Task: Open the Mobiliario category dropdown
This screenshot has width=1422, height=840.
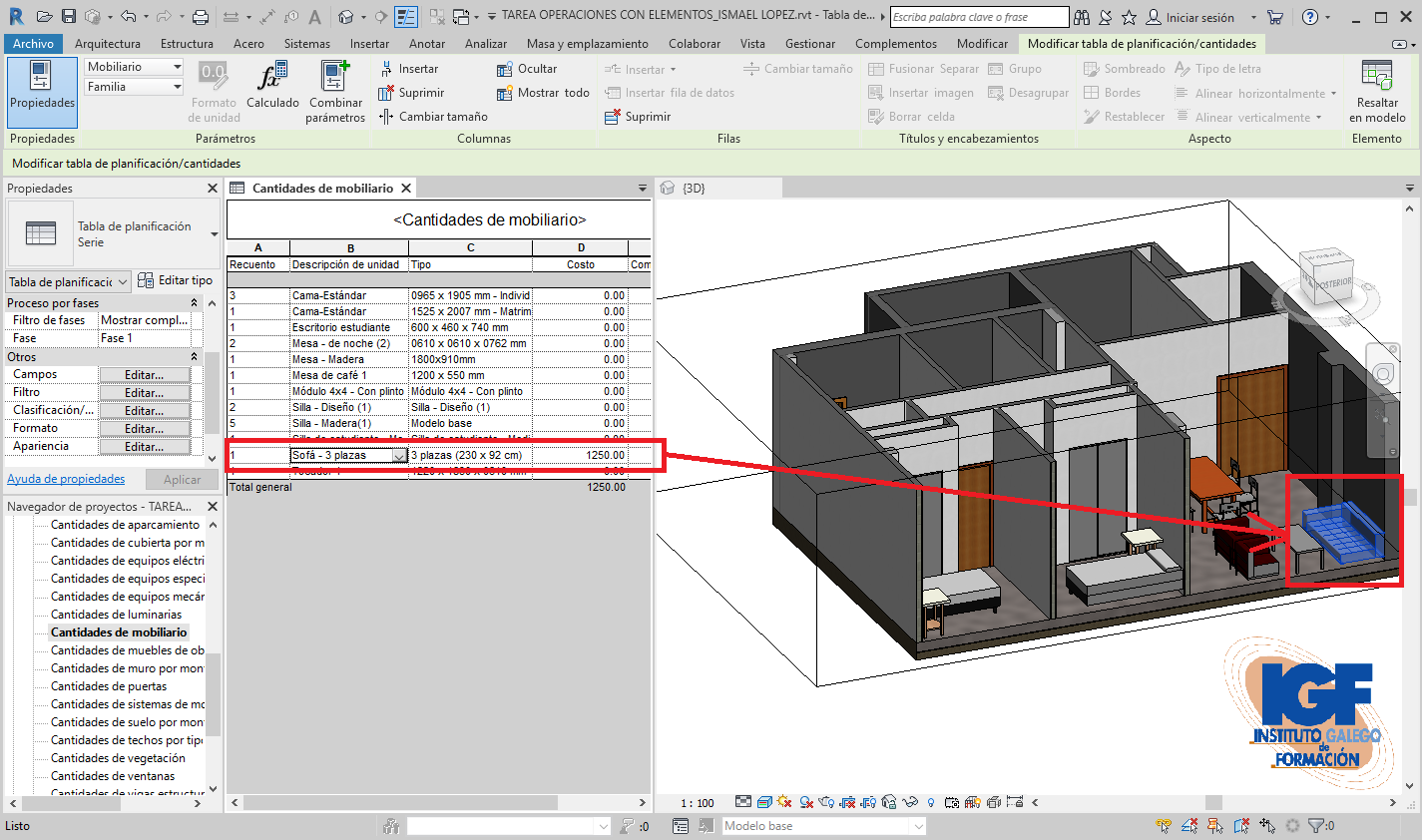Action: [x=178, y=67]
